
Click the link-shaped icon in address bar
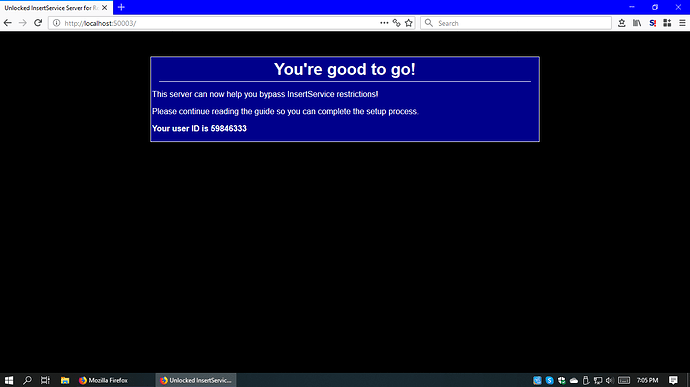pyautogui.click(x=396, y=23)
